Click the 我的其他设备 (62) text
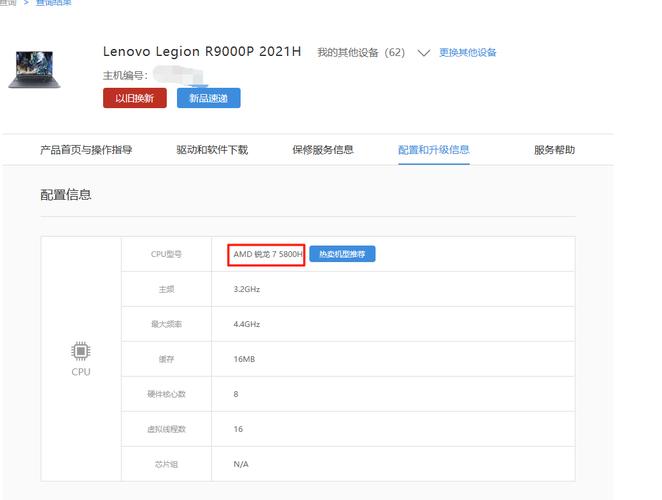Screen dimensions: 662x500 361,52
